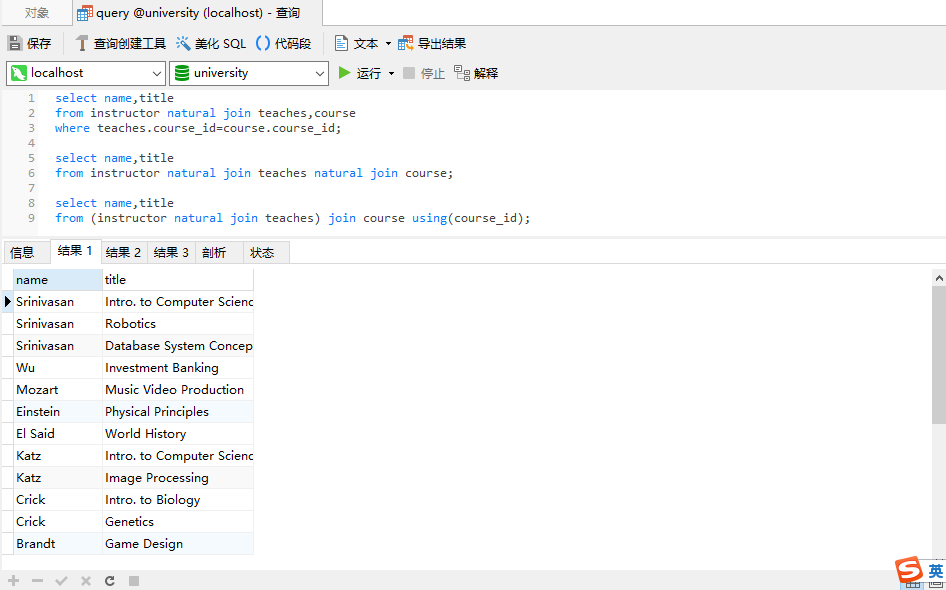
Task: Add a record with the plus icon
Action: pyautogui.click(x=13, y=581)
